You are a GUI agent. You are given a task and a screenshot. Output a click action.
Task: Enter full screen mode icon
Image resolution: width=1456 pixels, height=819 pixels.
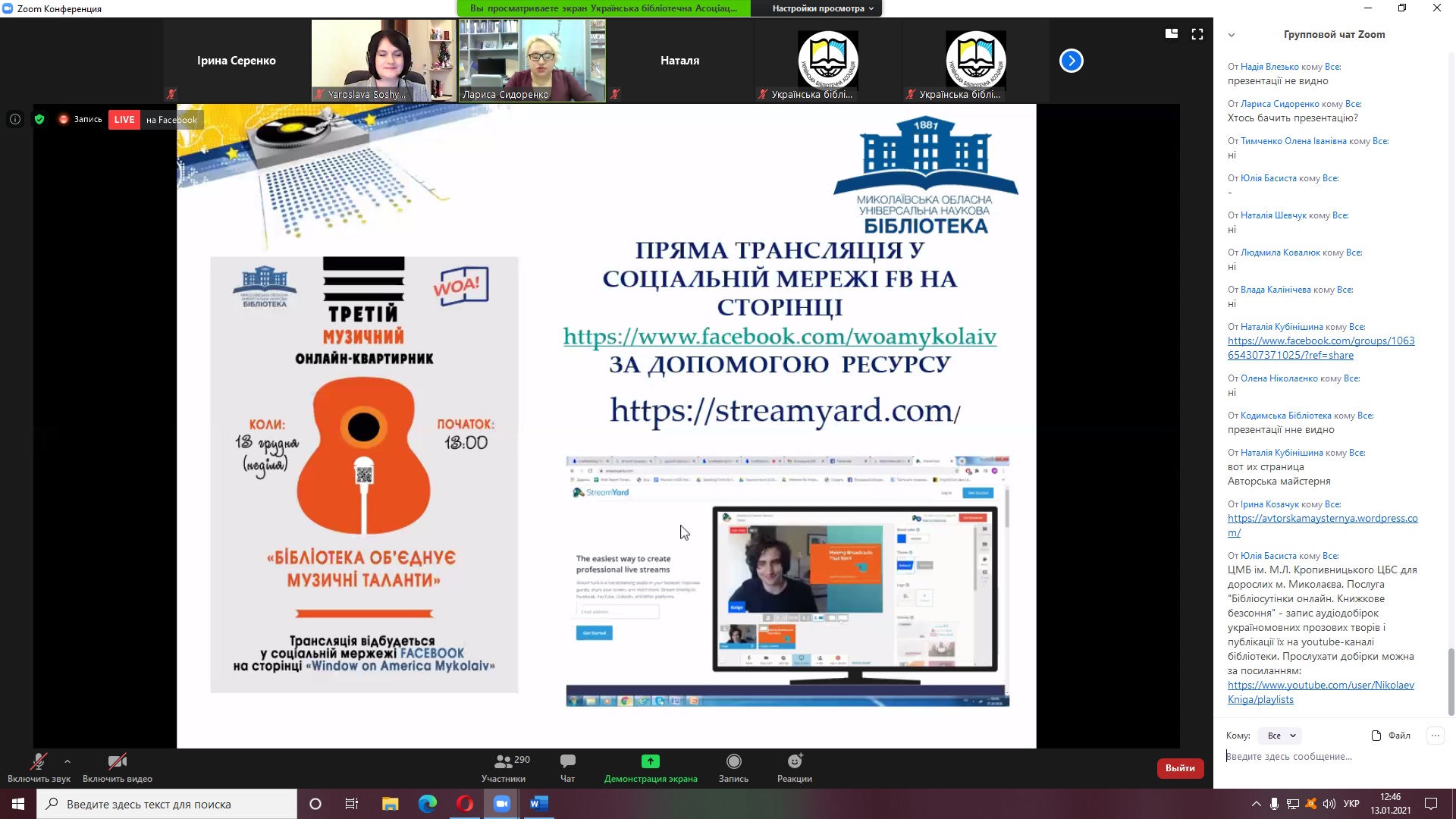click(1197, 34)
